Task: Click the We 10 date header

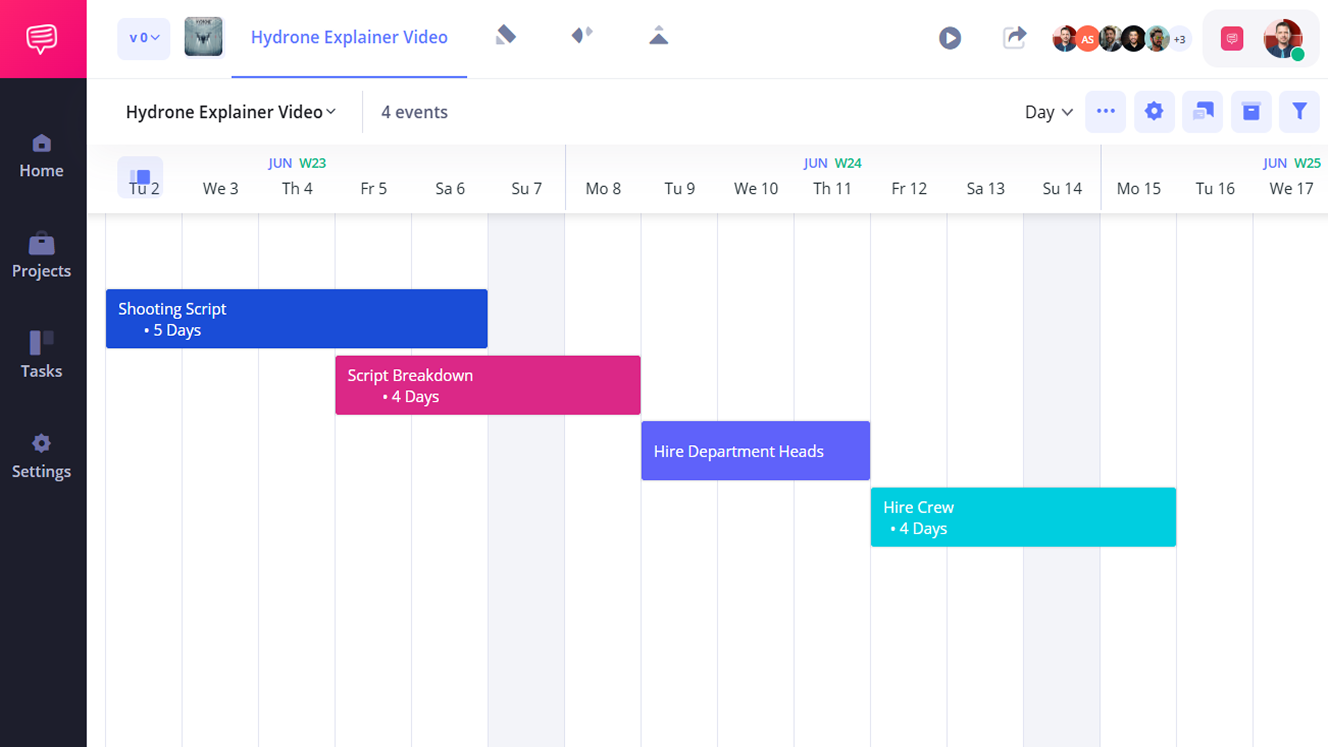Action: tap(756, 188)
